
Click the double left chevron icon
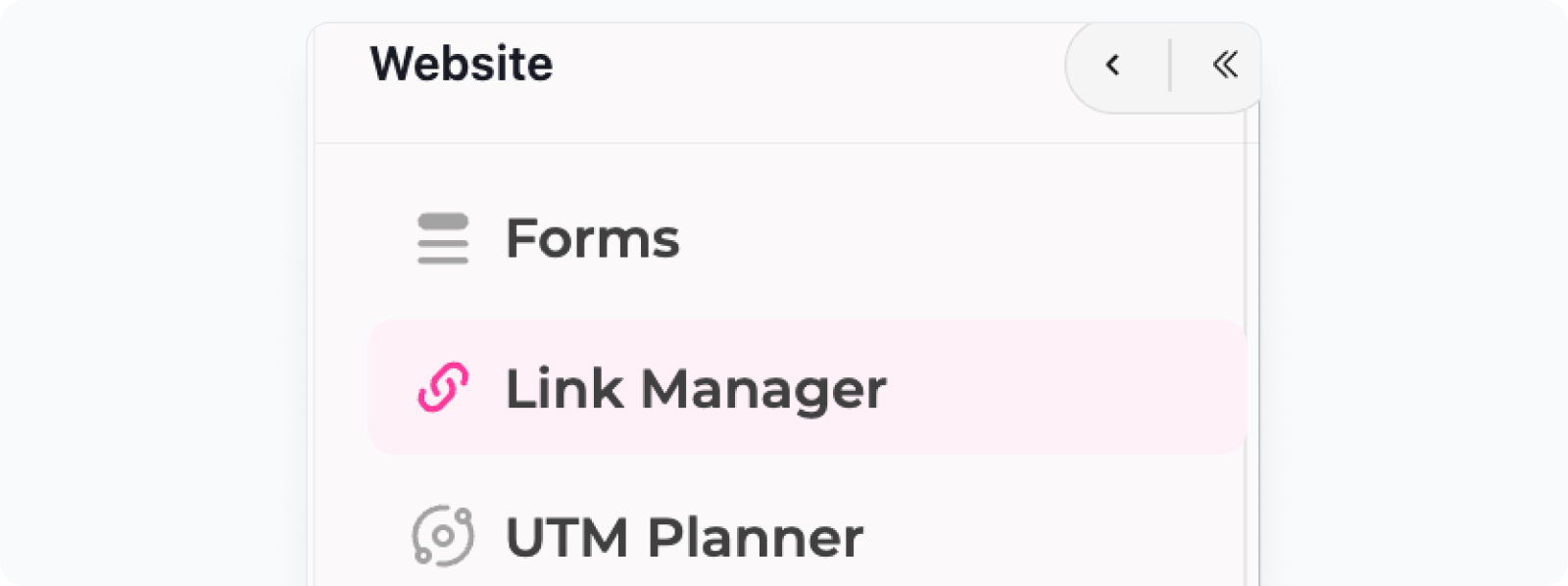pos(1225,65)
